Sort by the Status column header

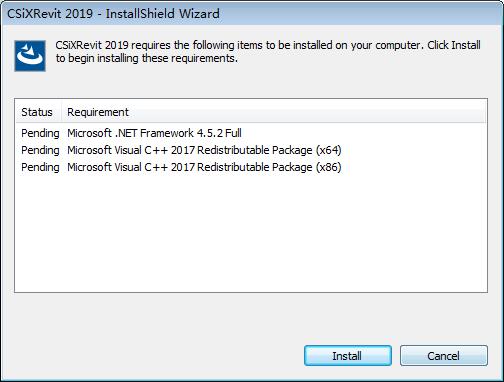[x=37, y=112]
